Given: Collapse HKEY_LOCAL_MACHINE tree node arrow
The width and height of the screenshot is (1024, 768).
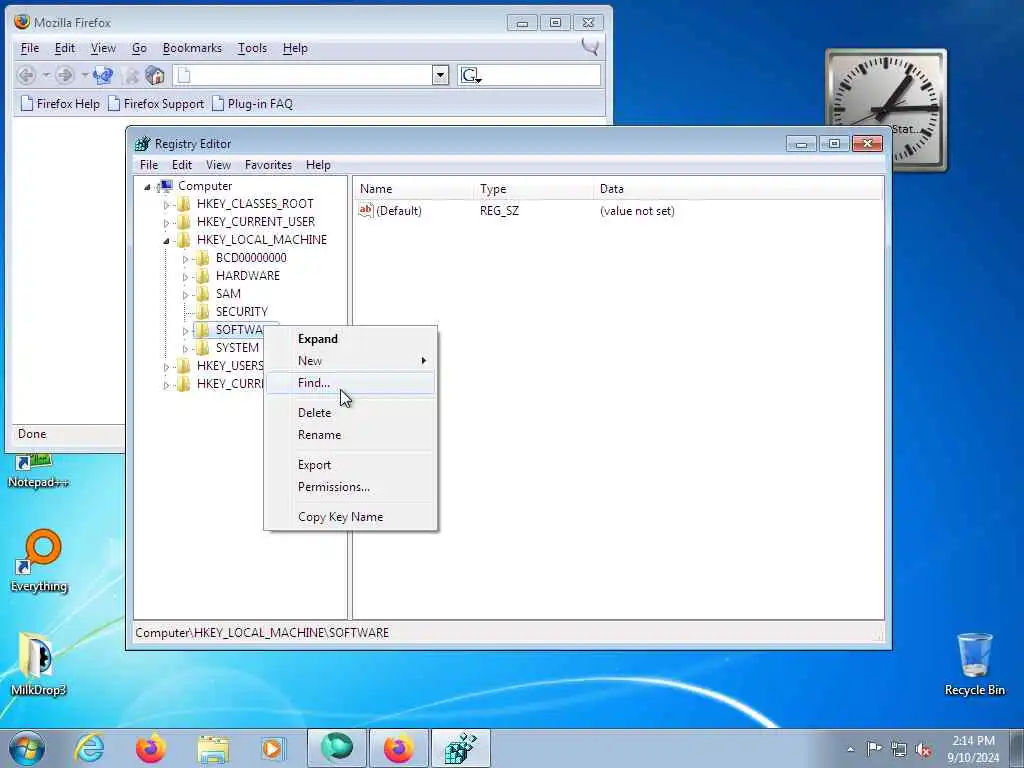Looking at the screenshot, I should click(166, 241).
